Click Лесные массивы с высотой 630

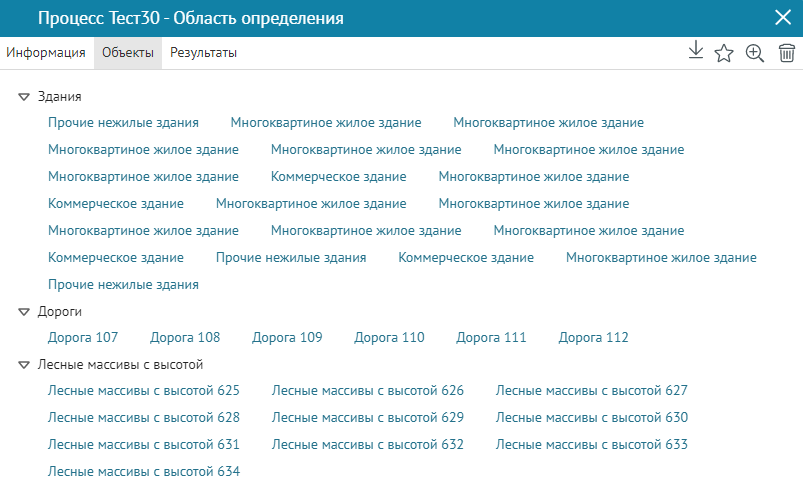(x=592, y=418)
